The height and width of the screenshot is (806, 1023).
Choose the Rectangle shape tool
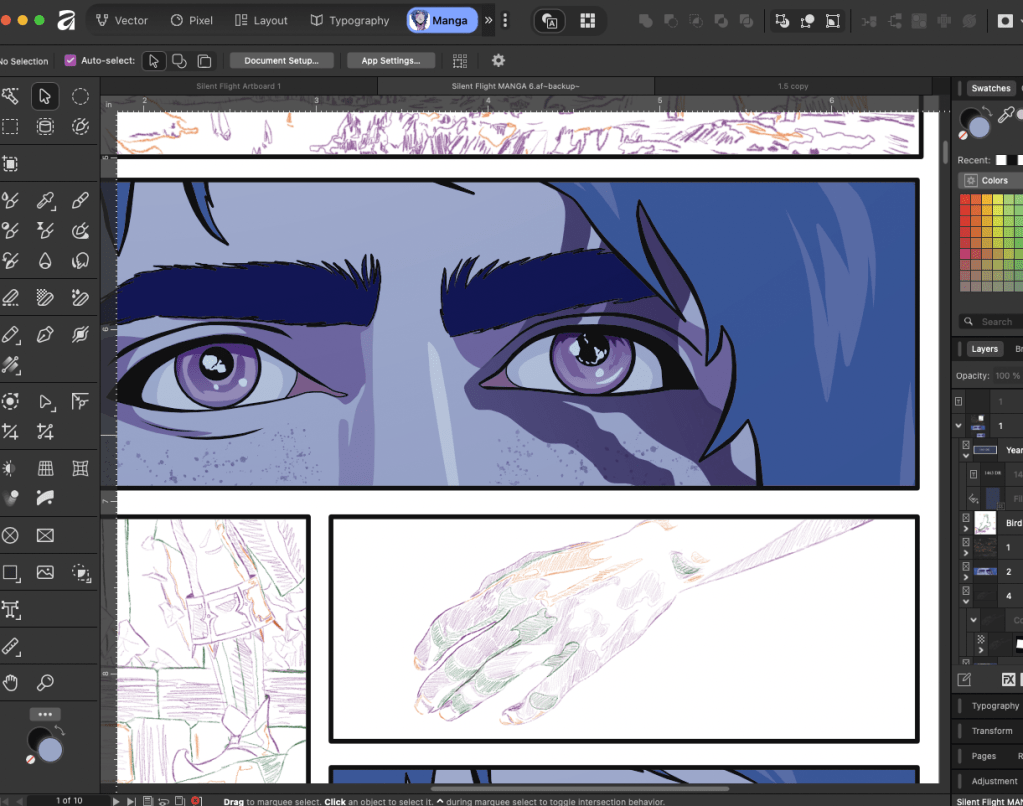(x=10, y=573)
